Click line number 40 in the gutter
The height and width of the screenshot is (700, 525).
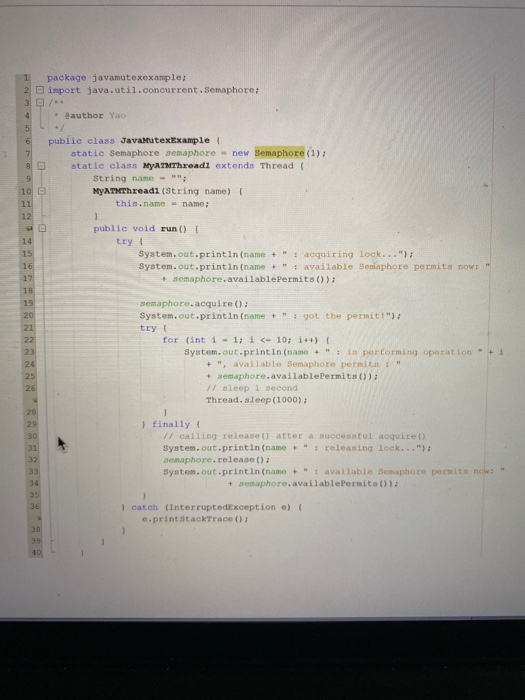point(36,553)
